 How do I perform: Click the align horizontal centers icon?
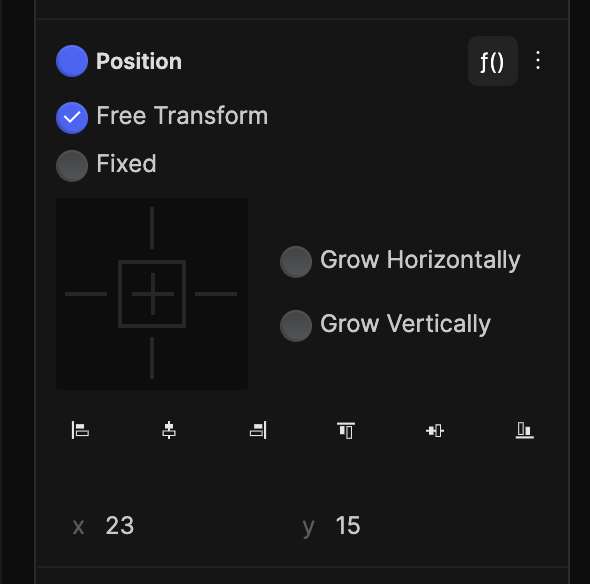click(x=169, y=430)
